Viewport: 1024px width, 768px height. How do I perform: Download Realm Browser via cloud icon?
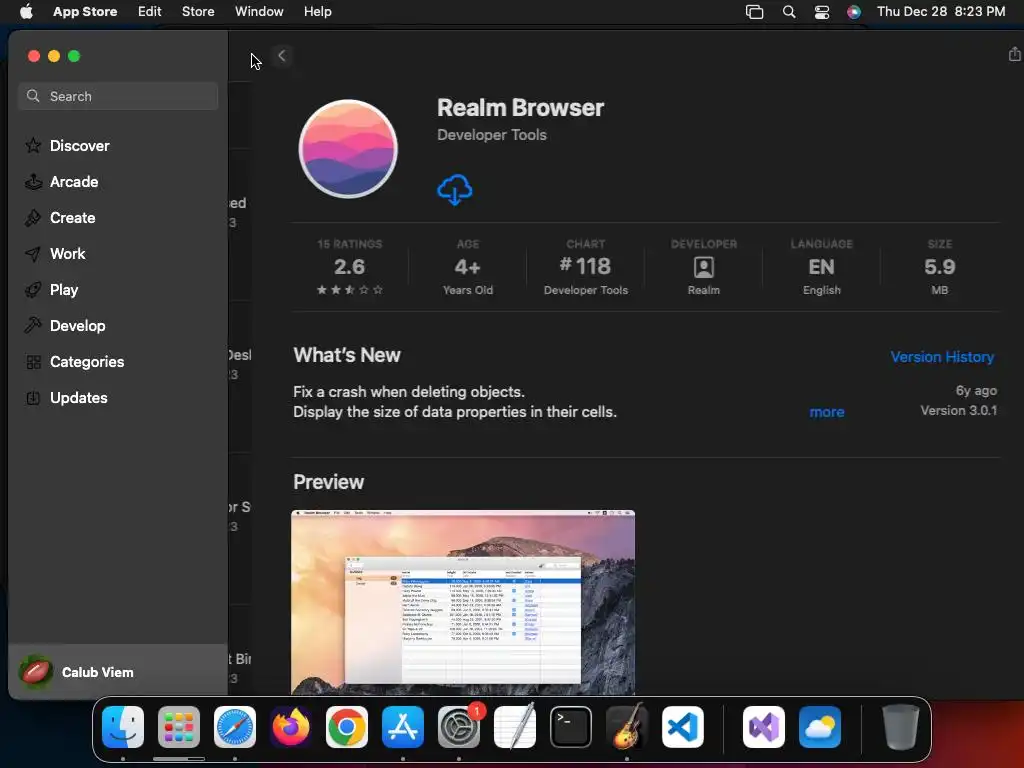(x=455, y=190)
